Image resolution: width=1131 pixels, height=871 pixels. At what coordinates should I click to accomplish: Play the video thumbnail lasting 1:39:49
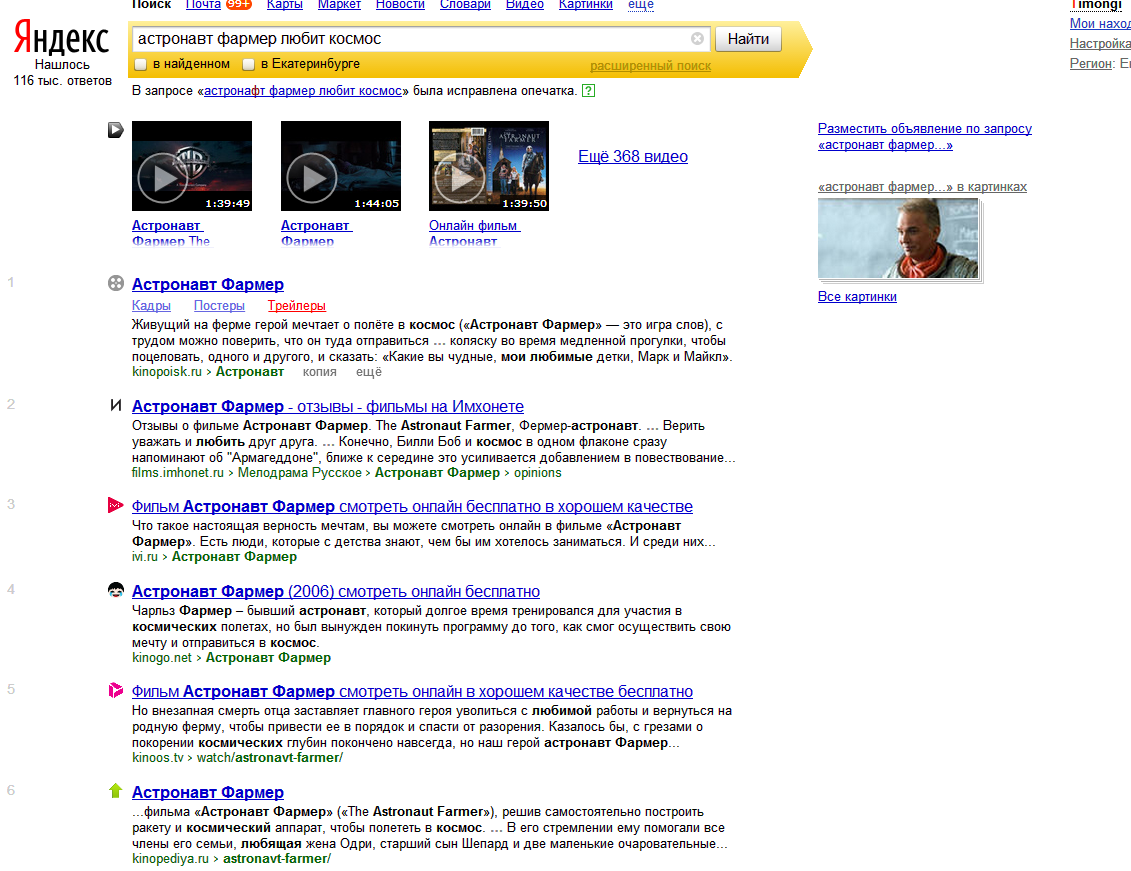192,166
